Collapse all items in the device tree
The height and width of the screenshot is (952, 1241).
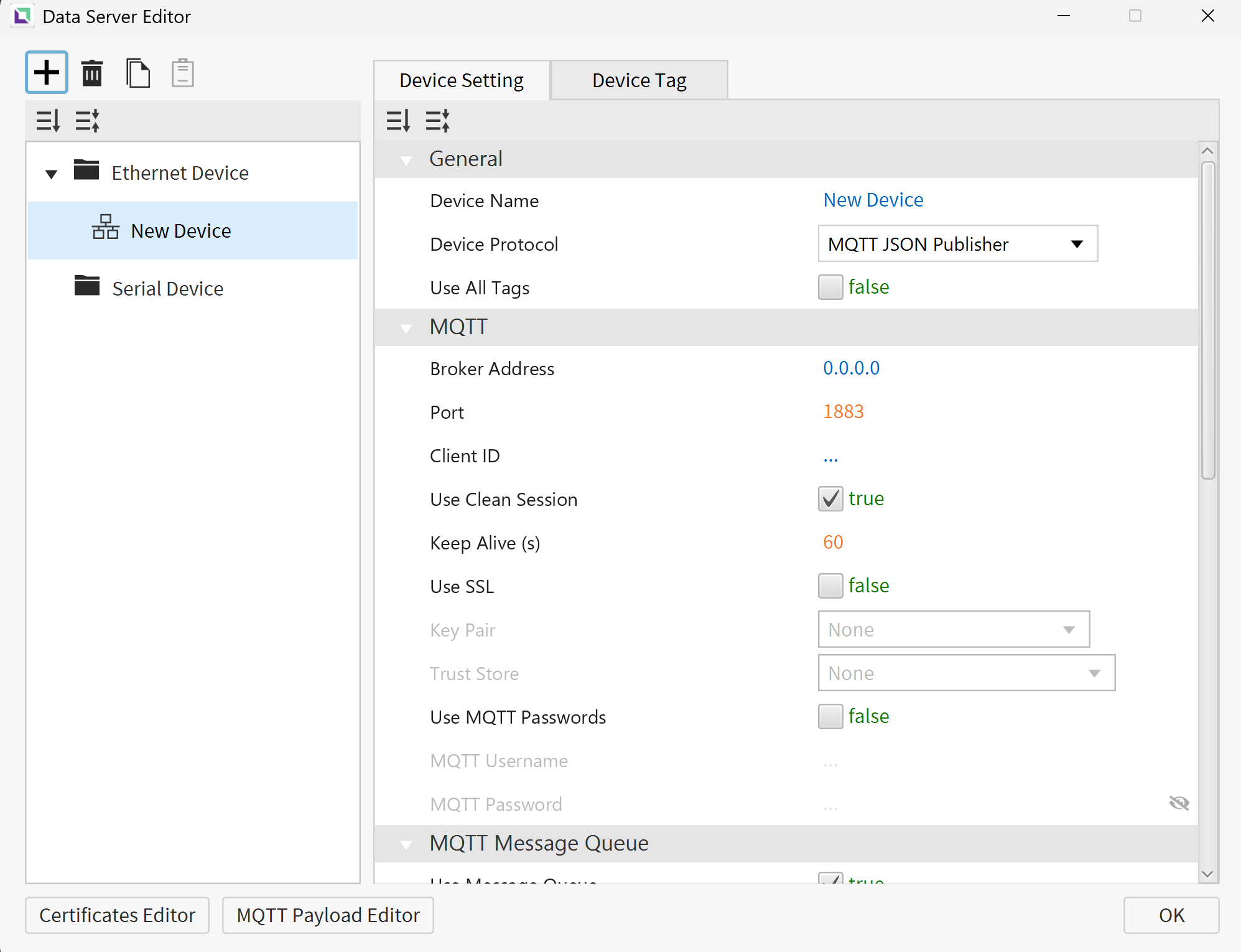point(87,120)
